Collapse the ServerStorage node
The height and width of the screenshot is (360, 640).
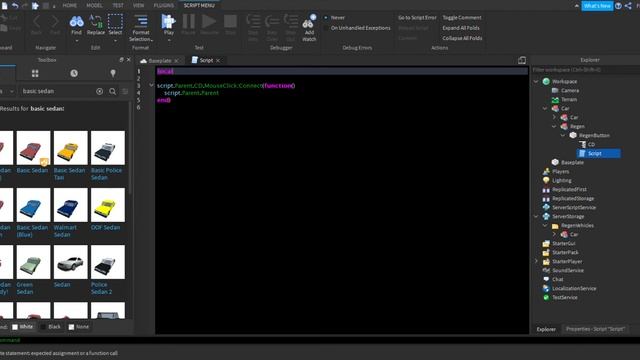pyautogui.click(x=536, y=216)
